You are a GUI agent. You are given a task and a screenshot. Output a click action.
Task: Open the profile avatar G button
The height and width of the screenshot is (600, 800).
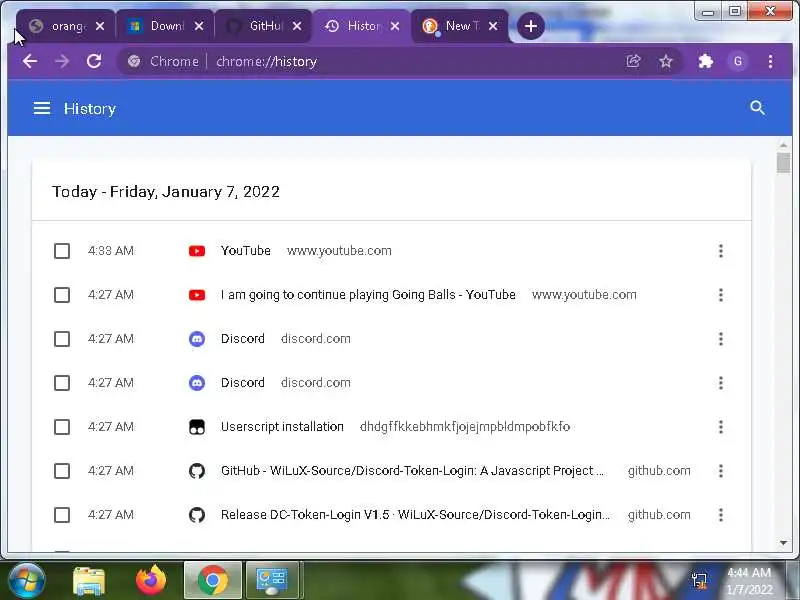pyautogui.click(x=738, y=61)
